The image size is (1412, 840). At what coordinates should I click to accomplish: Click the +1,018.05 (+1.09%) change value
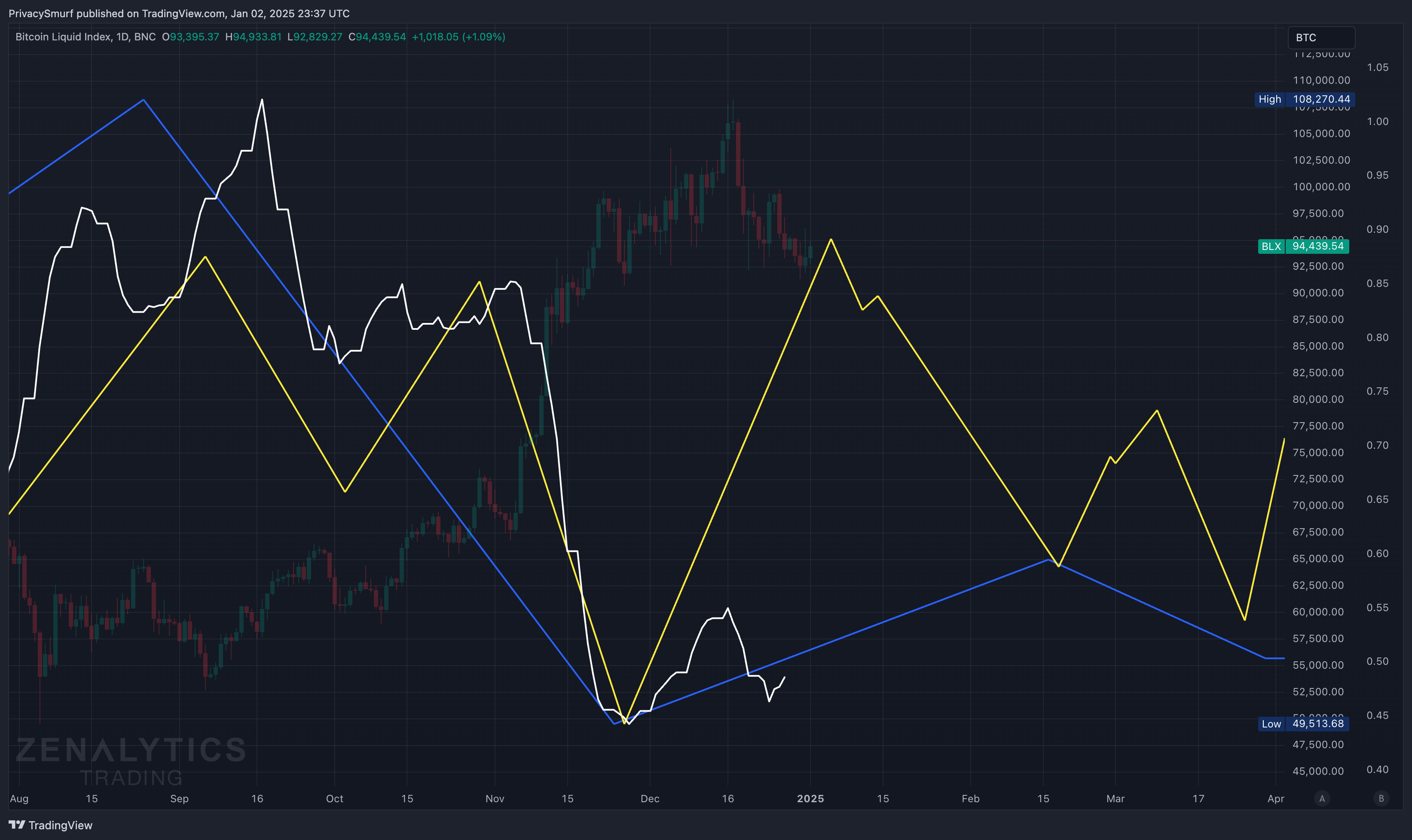tap(458, 37)
